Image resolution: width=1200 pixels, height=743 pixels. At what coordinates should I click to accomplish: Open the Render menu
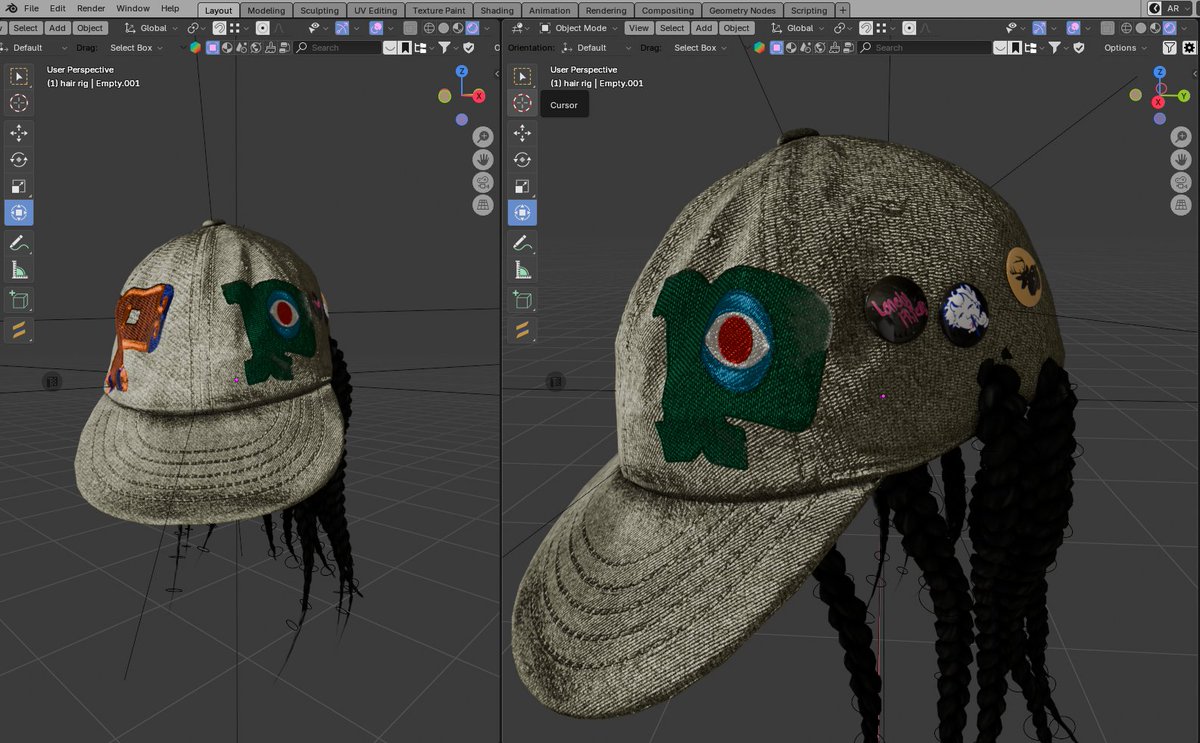point(91,8)
